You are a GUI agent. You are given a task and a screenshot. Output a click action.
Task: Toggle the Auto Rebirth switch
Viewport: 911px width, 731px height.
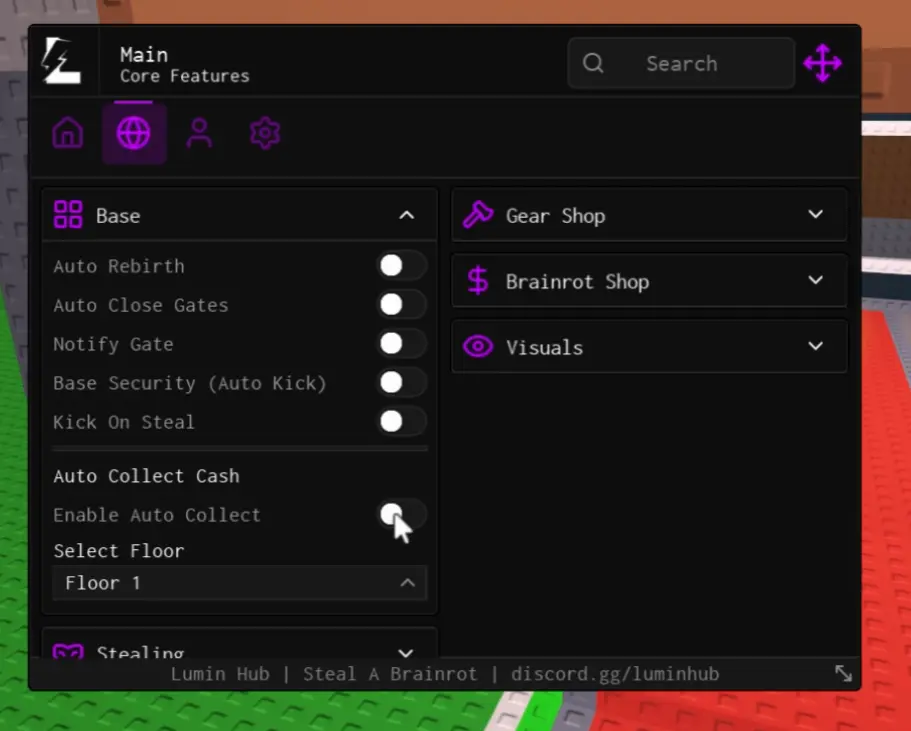[x=401, y=266]
